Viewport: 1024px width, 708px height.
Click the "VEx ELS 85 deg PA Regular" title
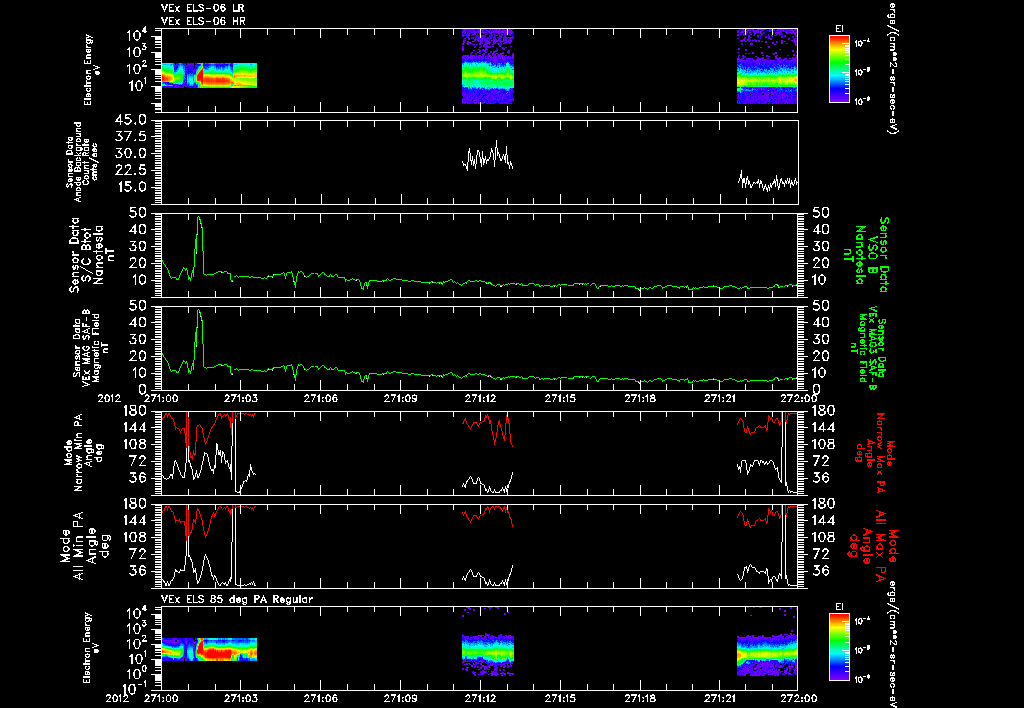[x=237, y=599]
